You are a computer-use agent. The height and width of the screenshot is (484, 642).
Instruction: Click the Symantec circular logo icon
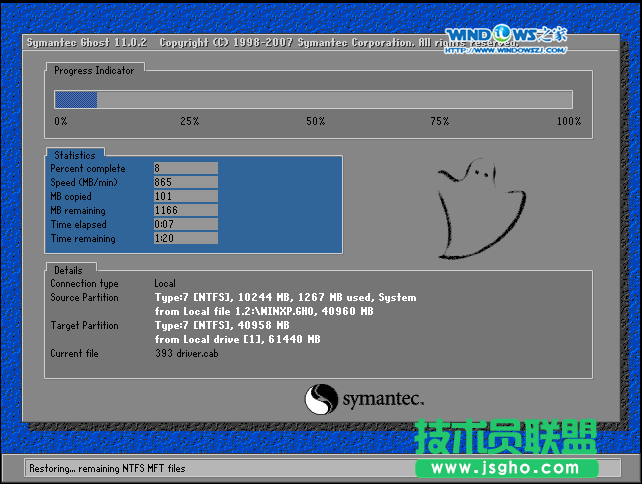[x=322, y=400]
